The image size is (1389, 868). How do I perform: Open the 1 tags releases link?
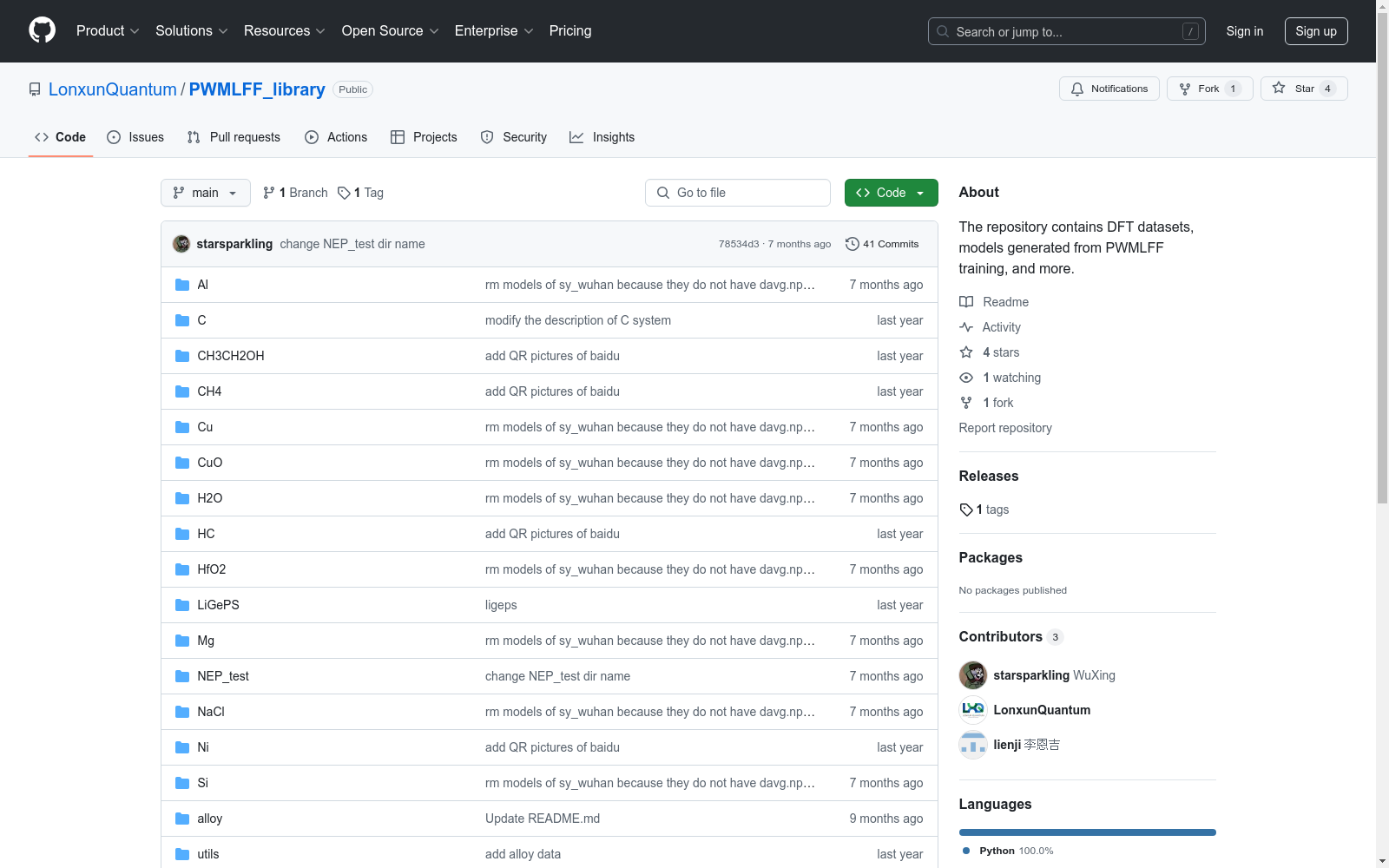point(984,510)
